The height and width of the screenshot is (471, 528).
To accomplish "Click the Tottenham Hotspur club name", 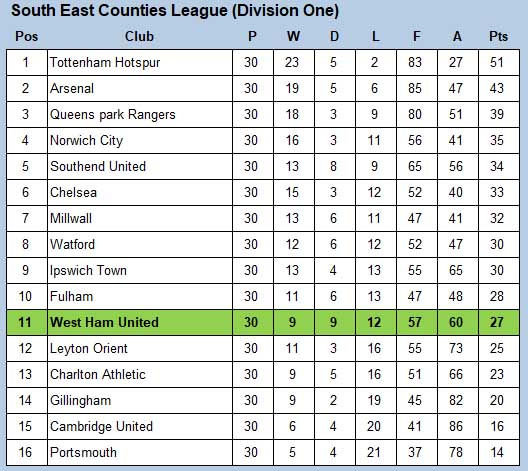I will (x=105, y=63).
